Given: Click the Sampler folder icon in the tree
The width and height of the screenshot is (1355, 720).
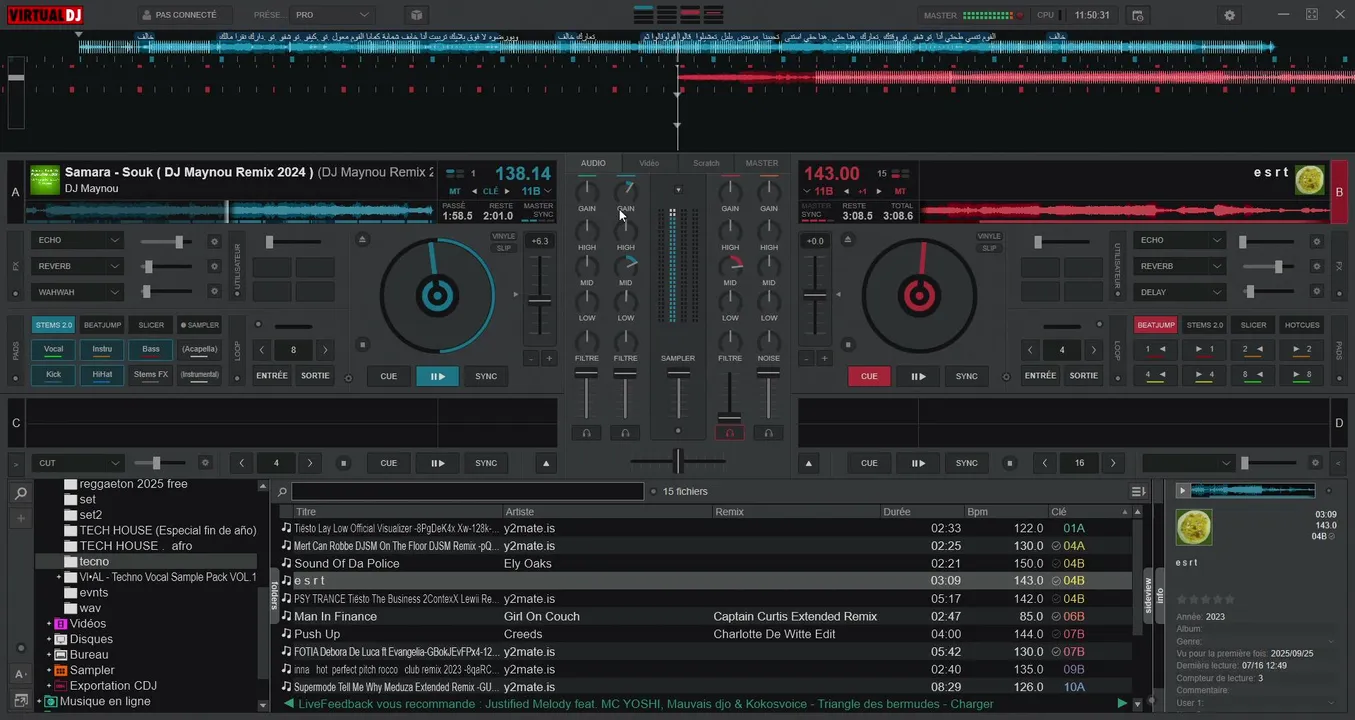Looking at the screenshot, I should pos(60,670).
